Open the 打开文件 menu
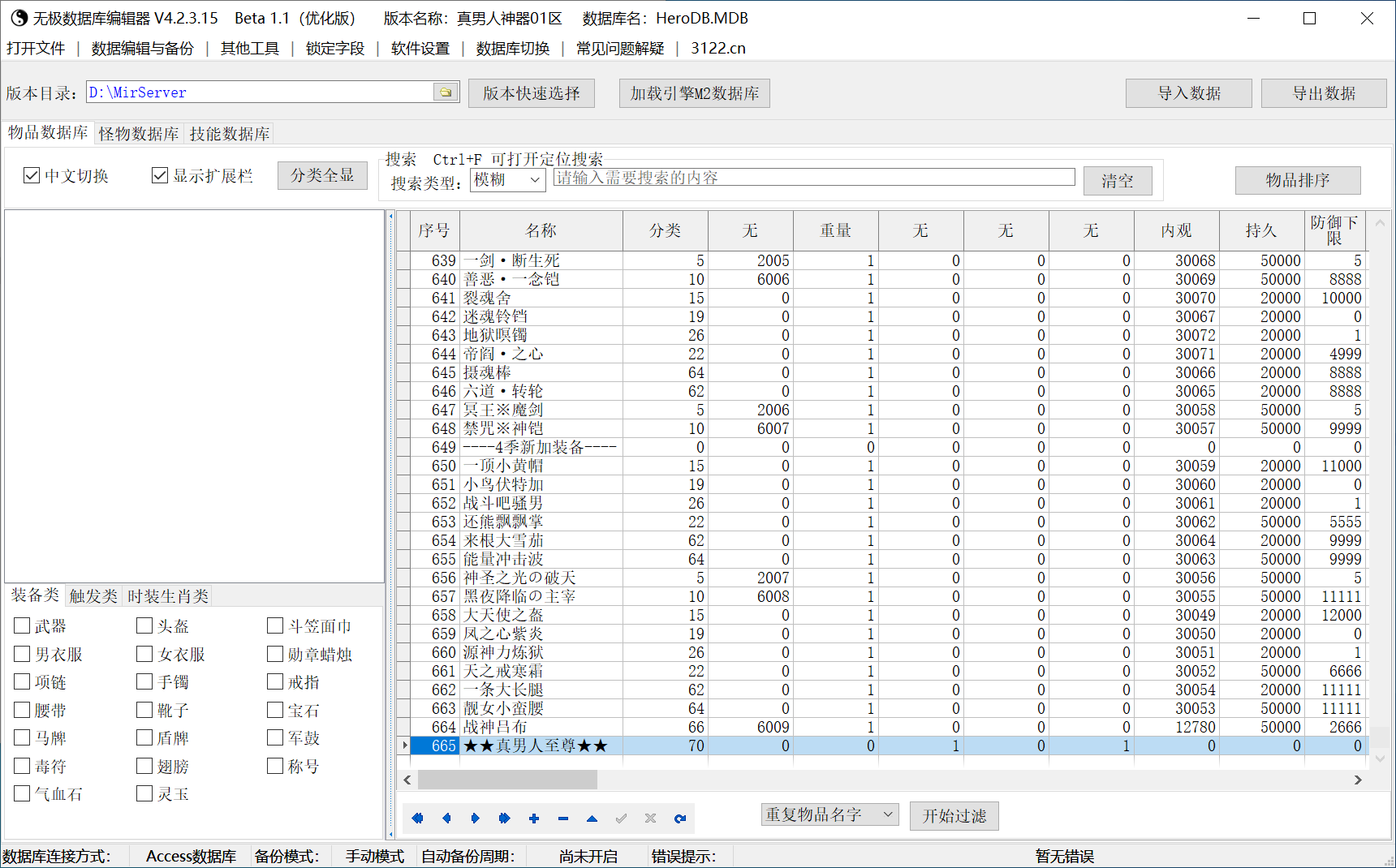This screenshot has height=868, width=1396. pos(36,48)
